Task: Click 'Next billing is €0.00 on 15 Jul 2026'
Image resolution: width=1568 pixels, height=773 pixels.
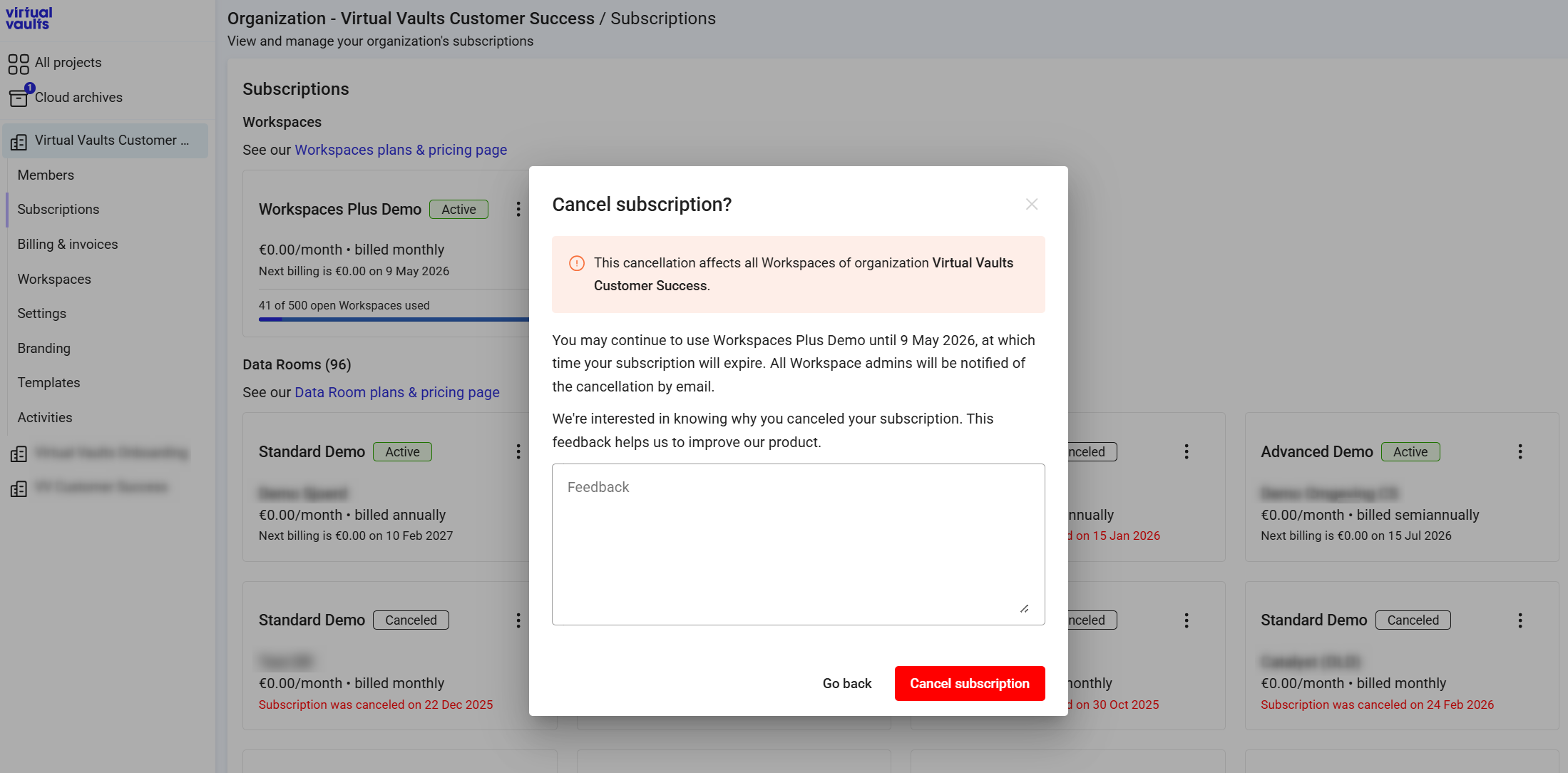Action: 1356,536
